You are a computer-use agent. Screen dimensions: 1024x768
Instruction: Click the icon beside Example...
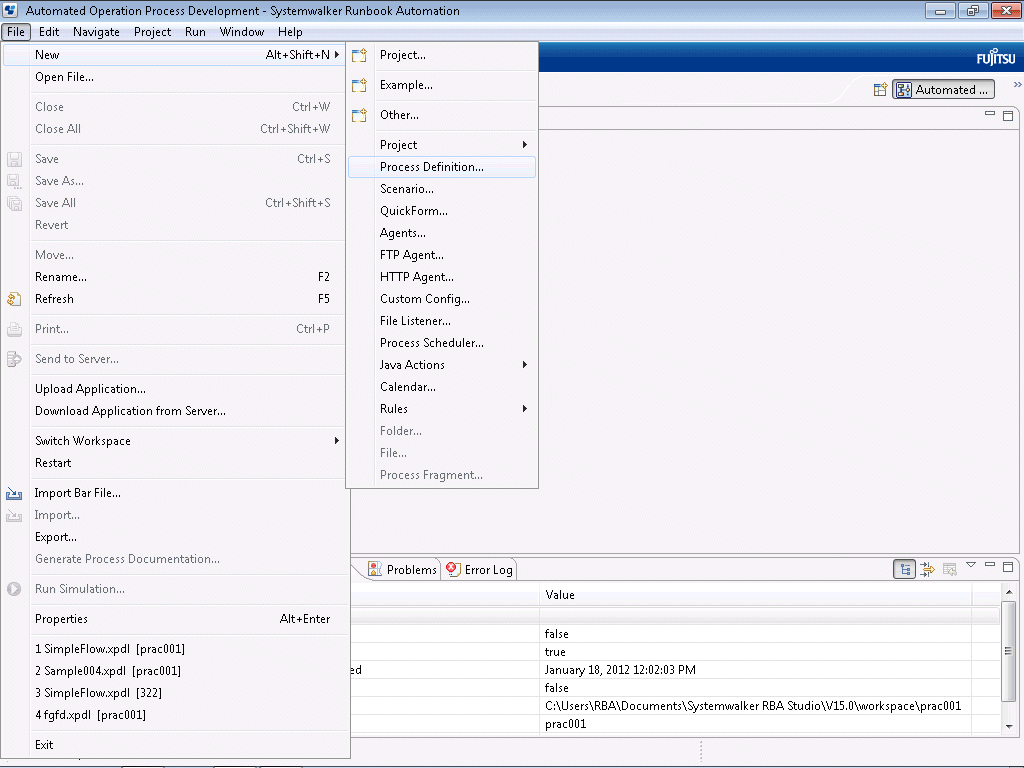pos(359,86)
